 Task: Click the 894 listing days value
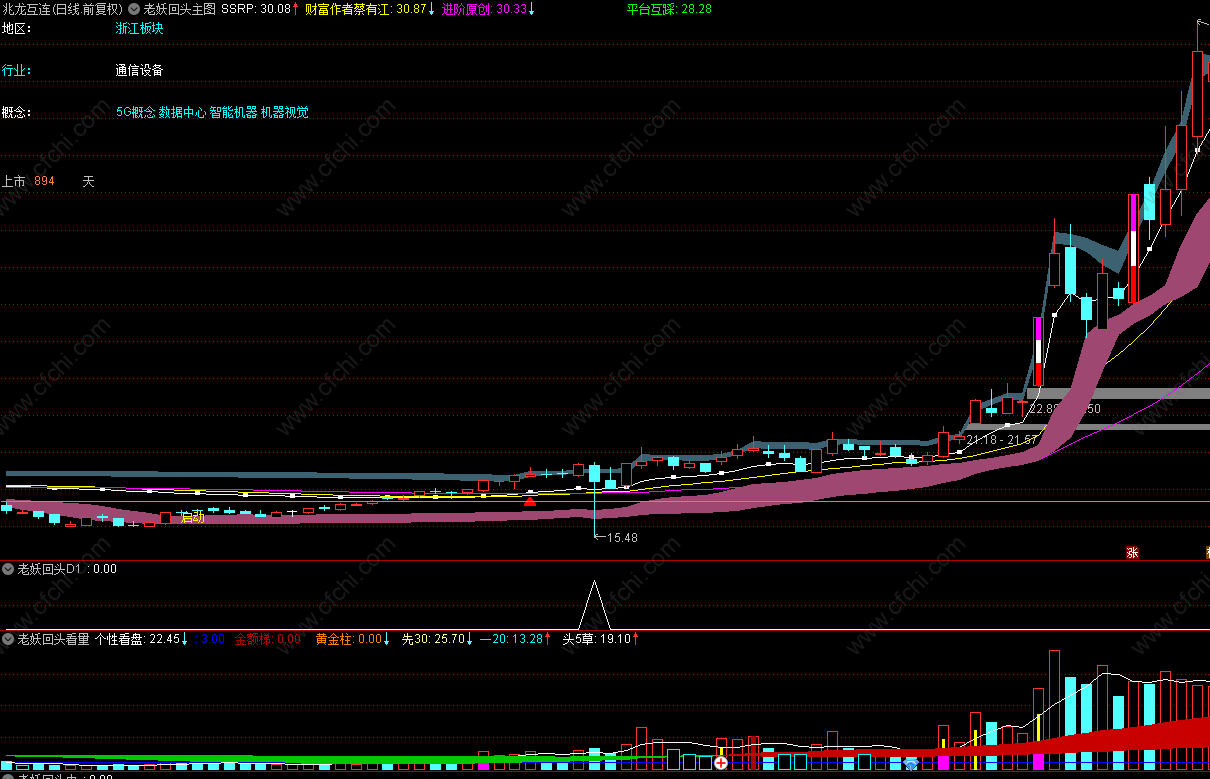coord(44,182)
